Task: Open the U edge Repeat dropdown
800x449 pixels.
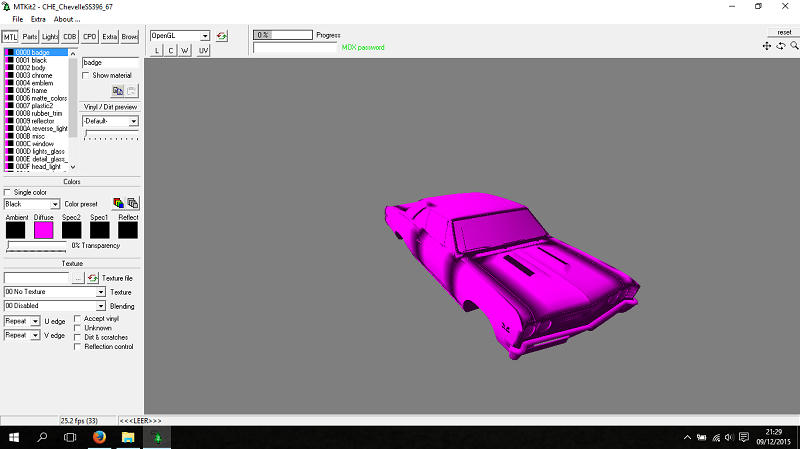Action: click(x=35, y=321)
